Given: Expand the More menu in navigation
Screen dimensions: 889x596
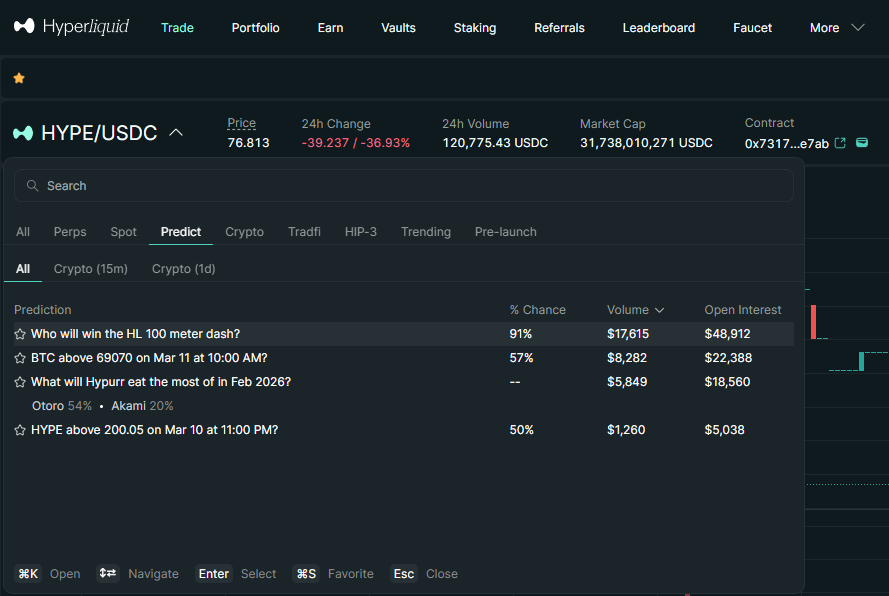Looking at the screenshot, I should pos(858,27).
